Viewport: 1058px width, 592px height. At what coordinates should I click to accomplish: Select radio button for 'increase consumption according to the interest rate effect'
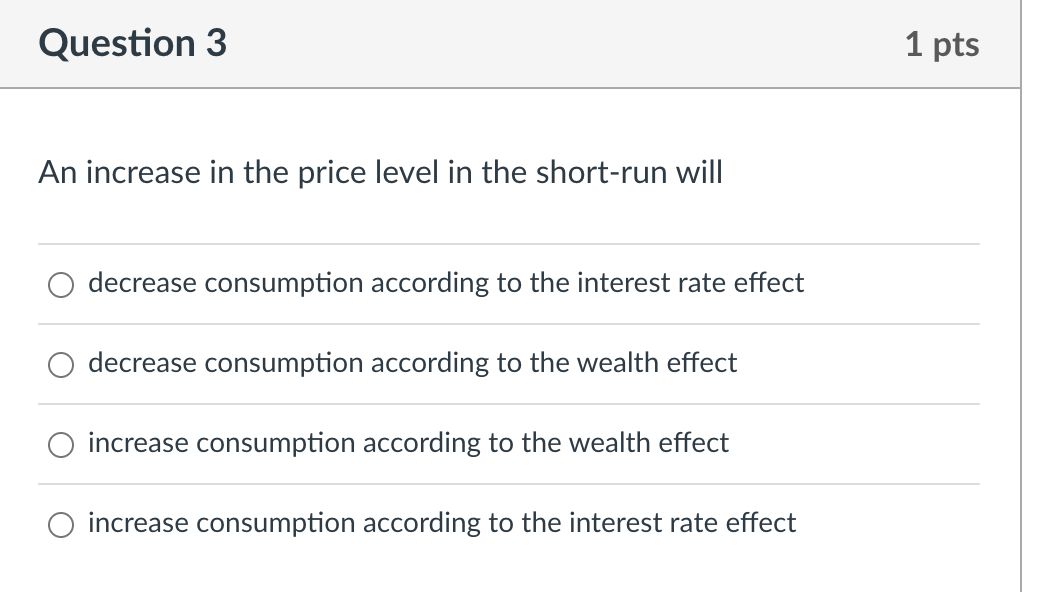click(61, 523)
